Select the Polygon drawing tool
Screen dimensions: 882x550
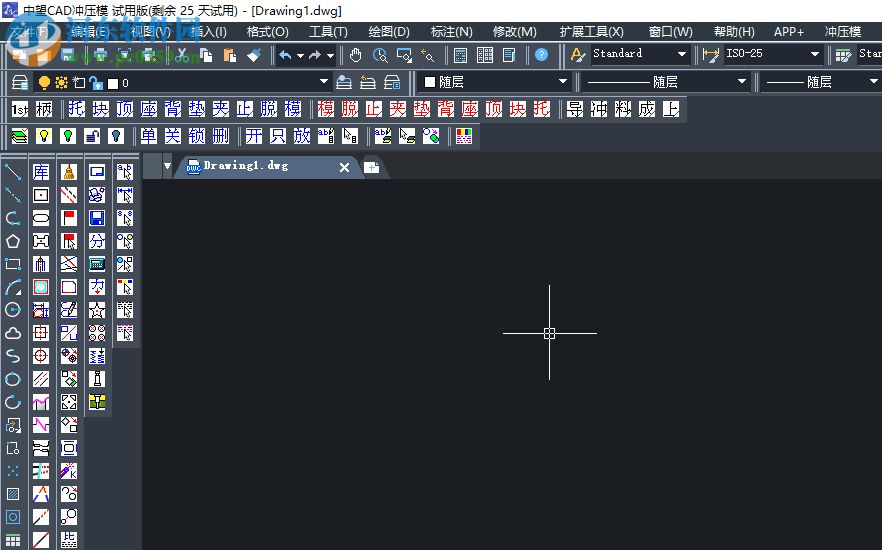tap(12, 241)
